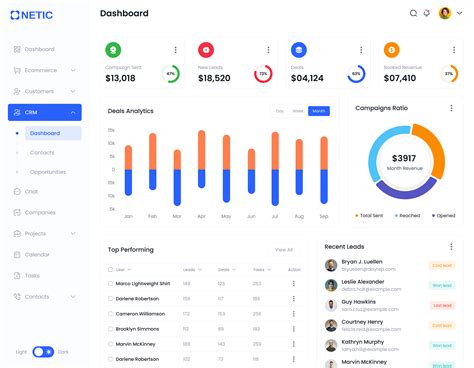Open Courtney Henry lead entry
This screenshot has height=368, width=474.
390,325
